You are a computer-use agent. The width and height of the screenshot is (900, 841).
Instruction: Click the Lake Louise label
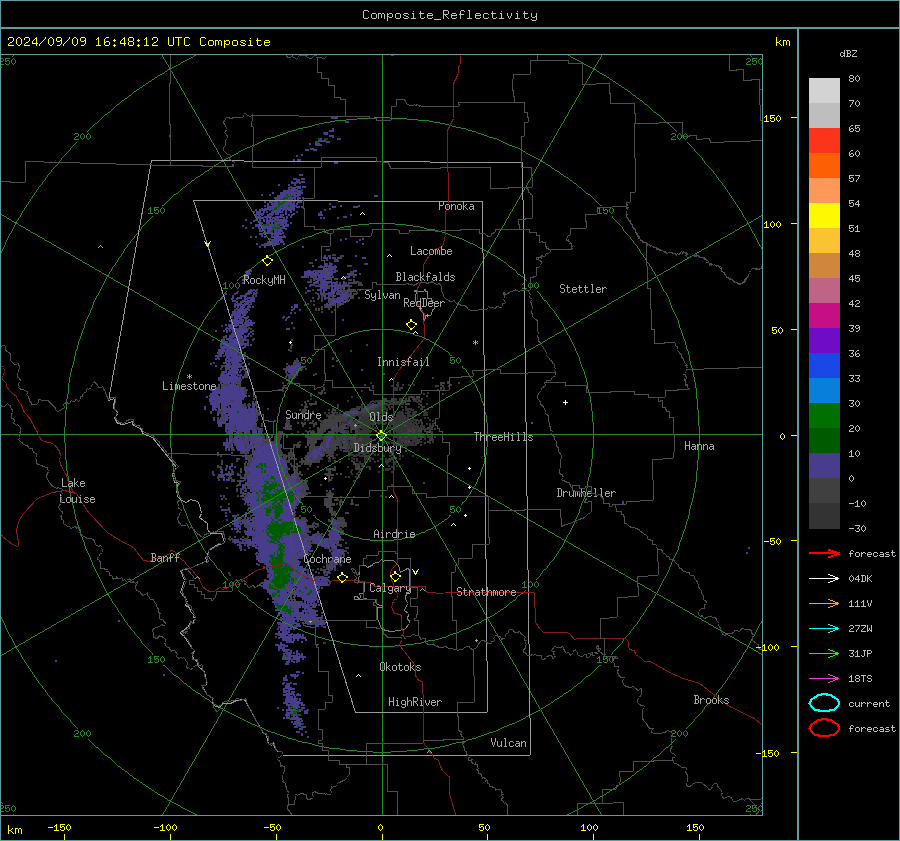coord(77,491)
